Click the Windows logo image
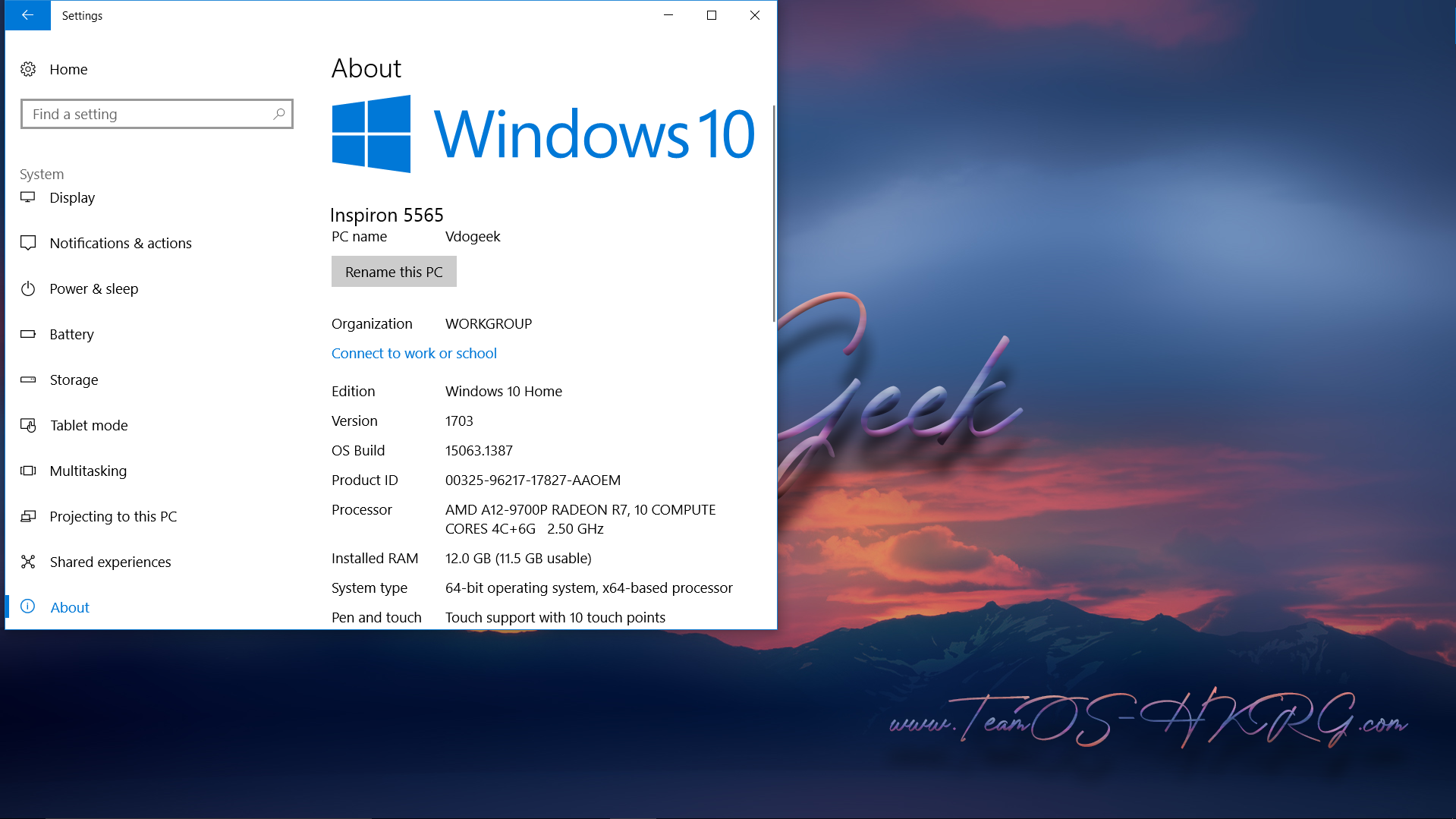The width and height of the screenshot is (1456, 819). click(x=371, y=134)
